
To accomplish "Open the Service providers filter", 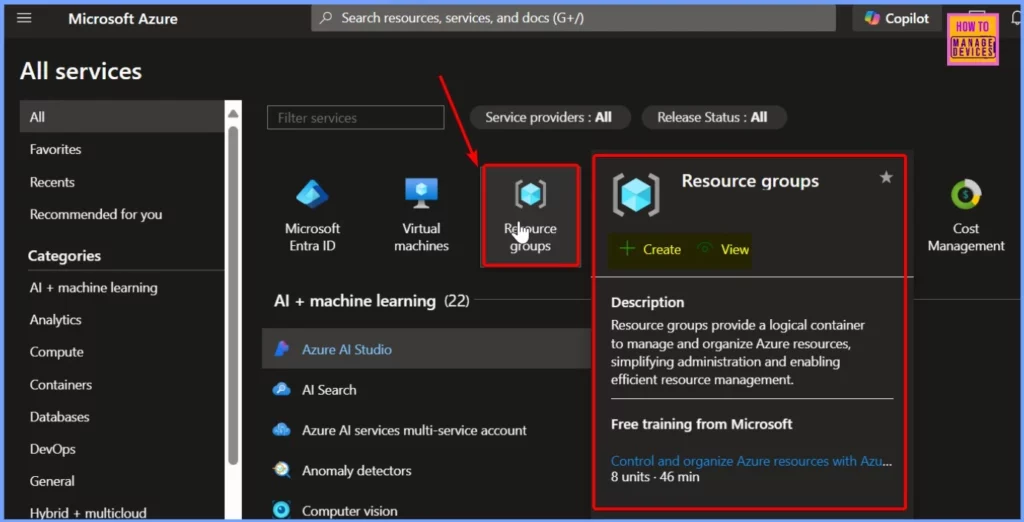I will pyautogui.click(x=550, y=118).
